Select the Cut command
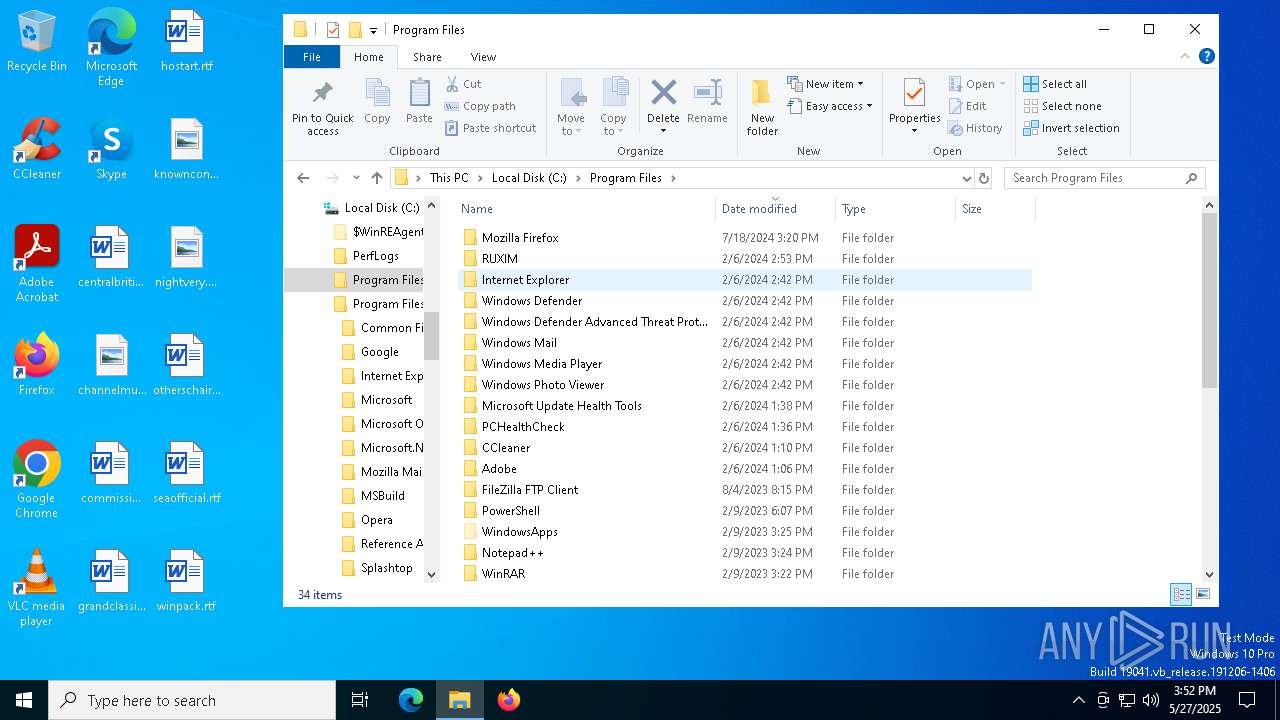Screen dimensions: 1280x720 [464, 84]
